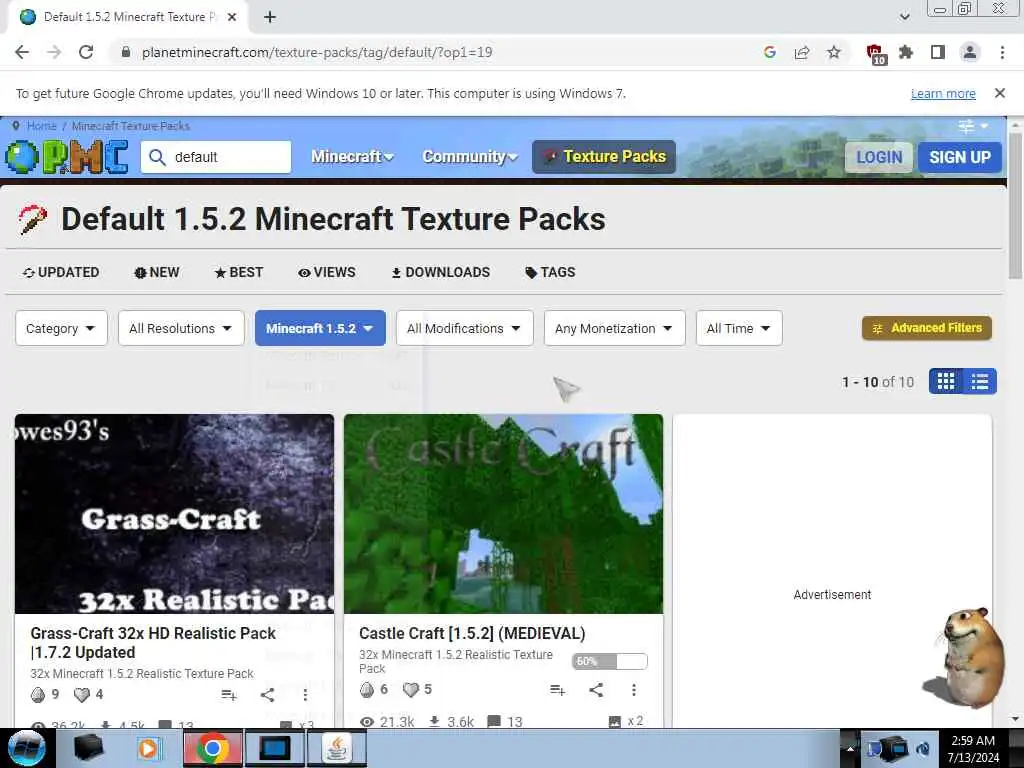
Task: Sort by the VIEWS tab
Action: click(327, 272)
